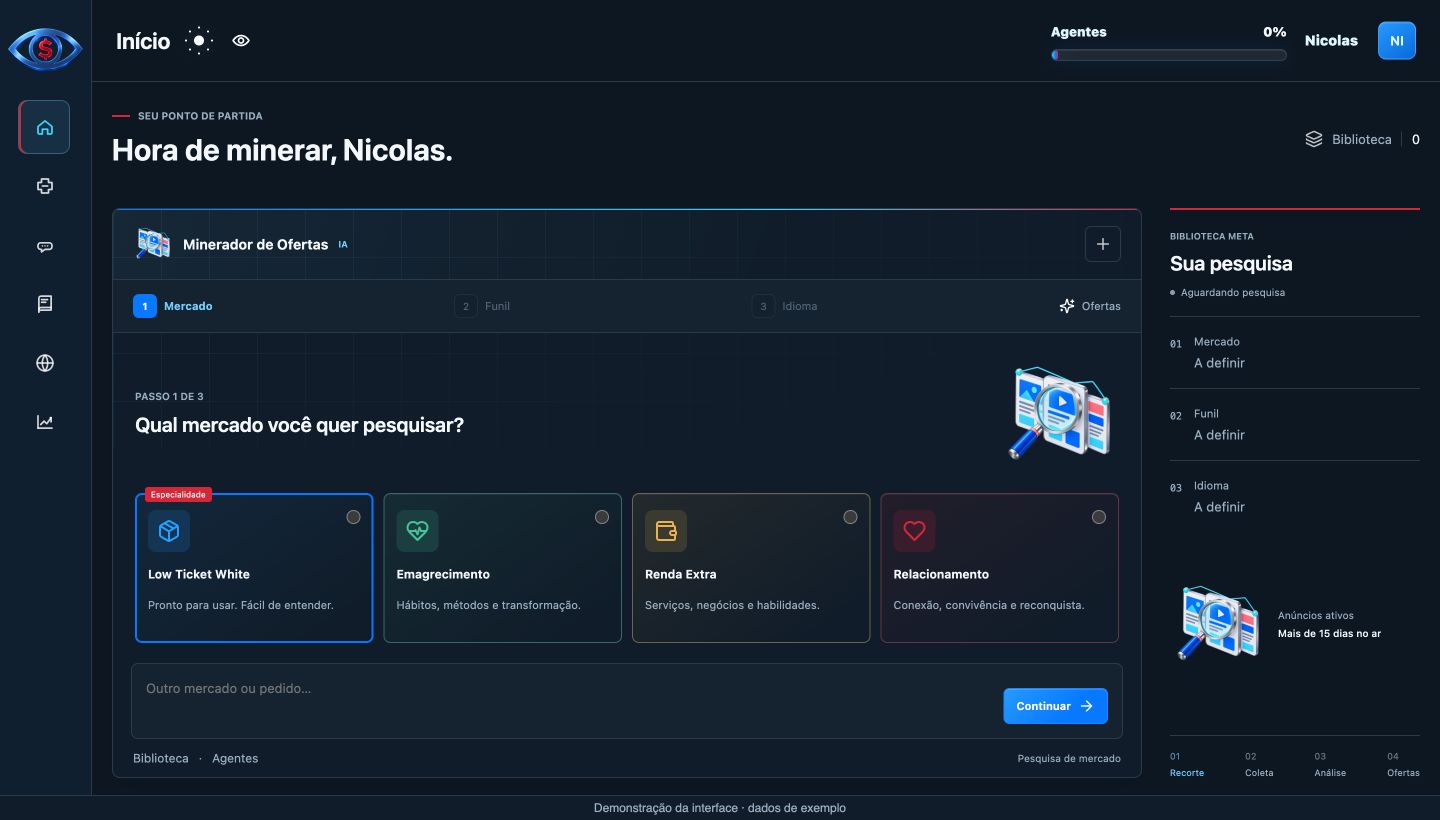Image resolution: width=1440 pixels, height=820 pixels.
Task: Click the Ofertas stage 04
Action: pyautogui.click(x=1403, y=765)
